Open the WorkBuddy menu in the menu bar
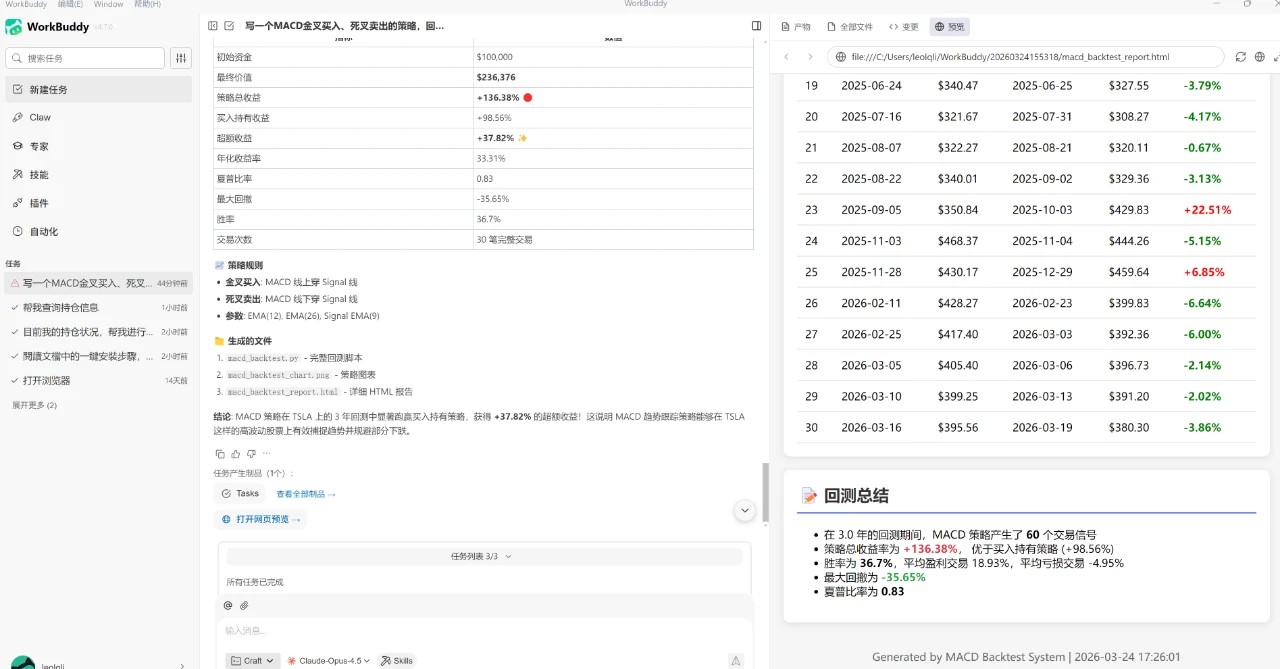Image resolution: width=1280 pixels, height=669 pixels. (26, 4)
